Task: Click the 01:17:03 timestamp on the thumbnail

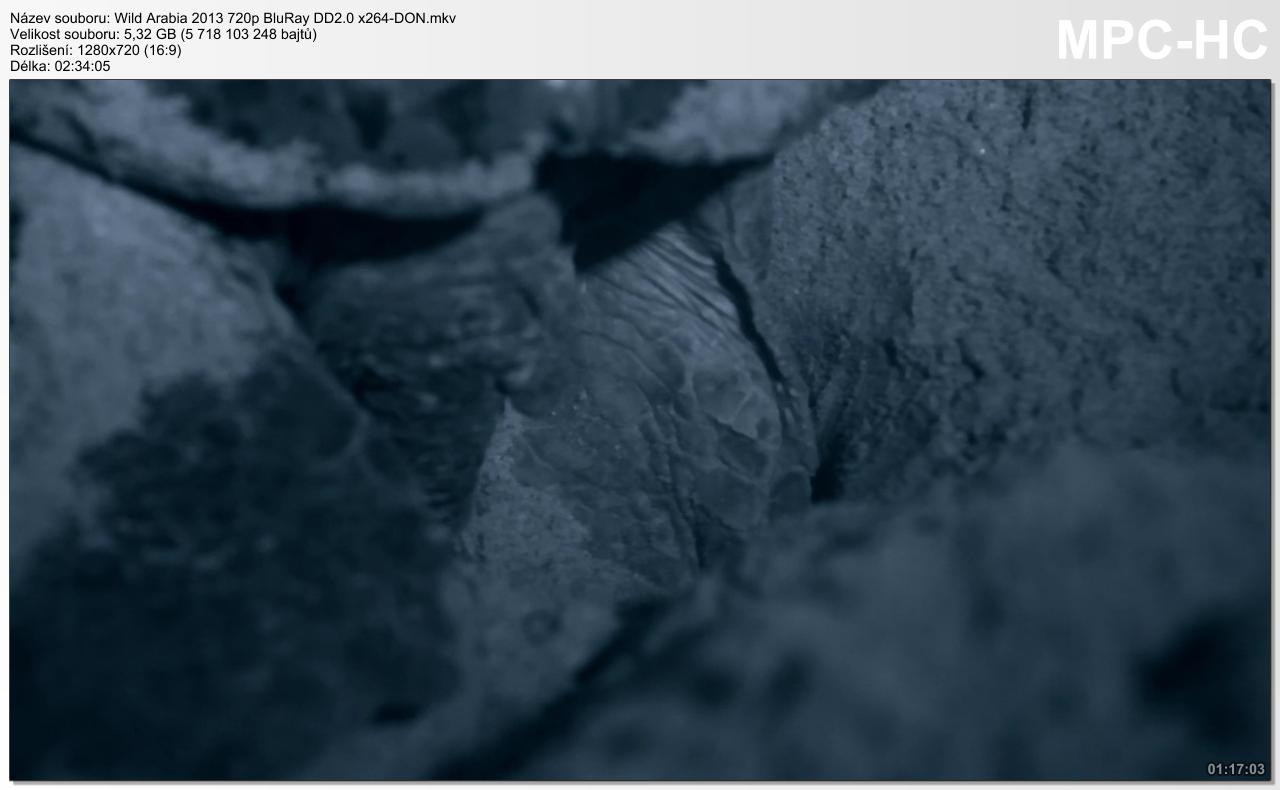Action: click(1236, 769)
